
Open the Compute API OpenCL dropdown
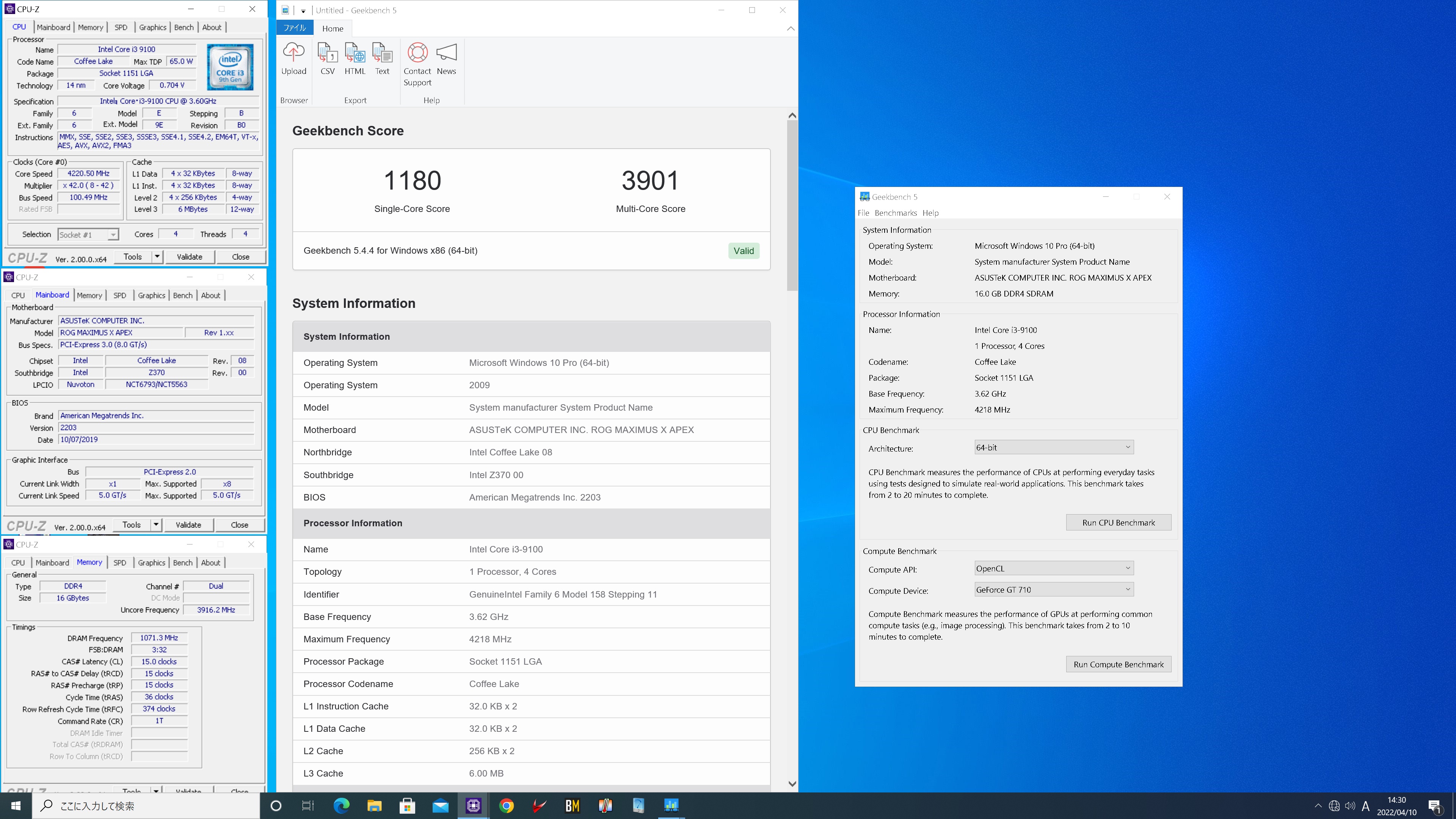(x=1054, y=568)
